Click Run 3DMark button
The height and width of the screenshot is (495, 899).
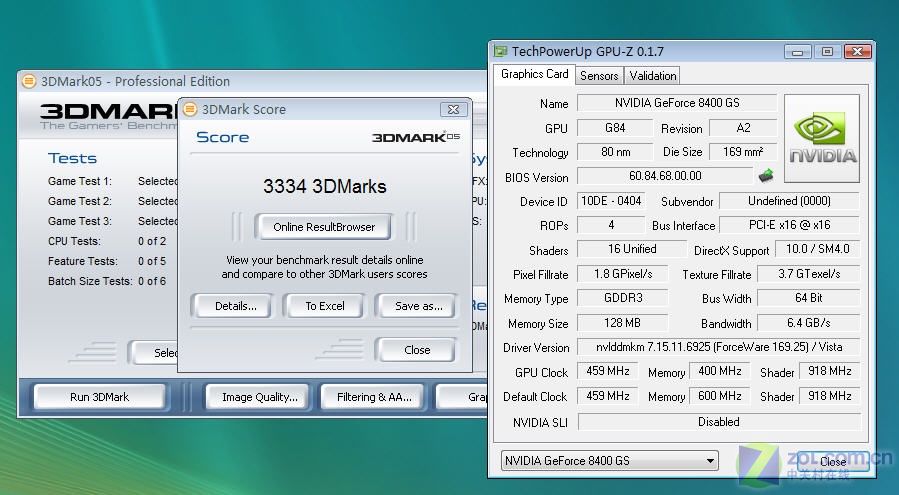pos(99,397)
